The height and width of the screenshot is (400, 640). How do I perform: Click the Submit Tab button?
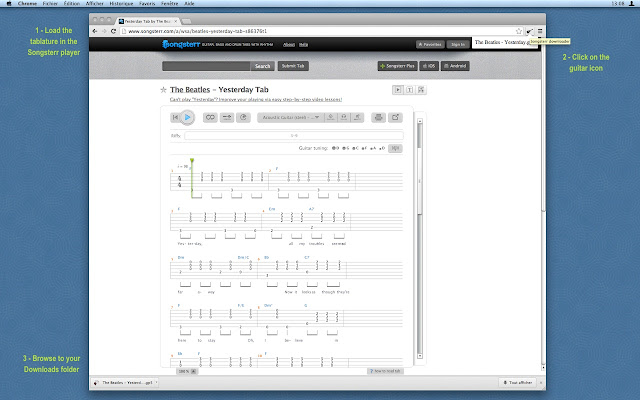[x=293, y=66]
